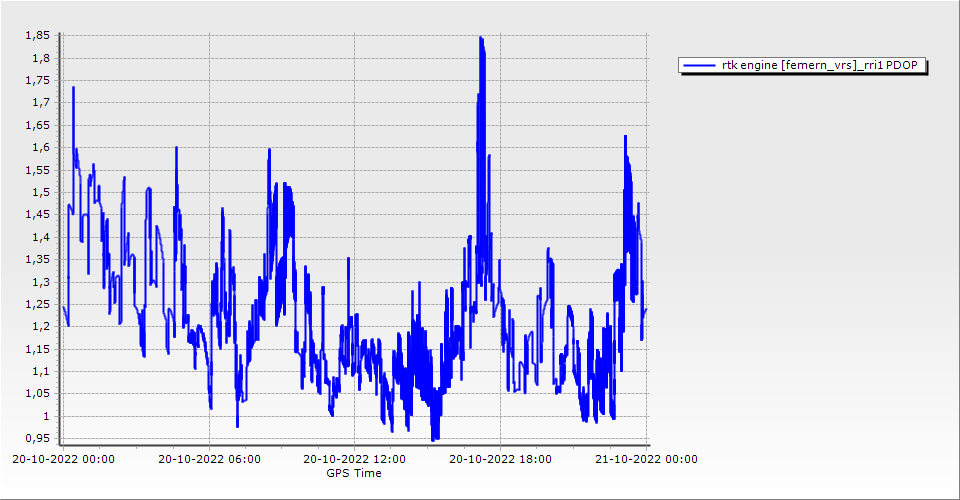Click the 1,85 y-axis tick label
The width and height of the screenshot is (960, 500).
[37, 36]
